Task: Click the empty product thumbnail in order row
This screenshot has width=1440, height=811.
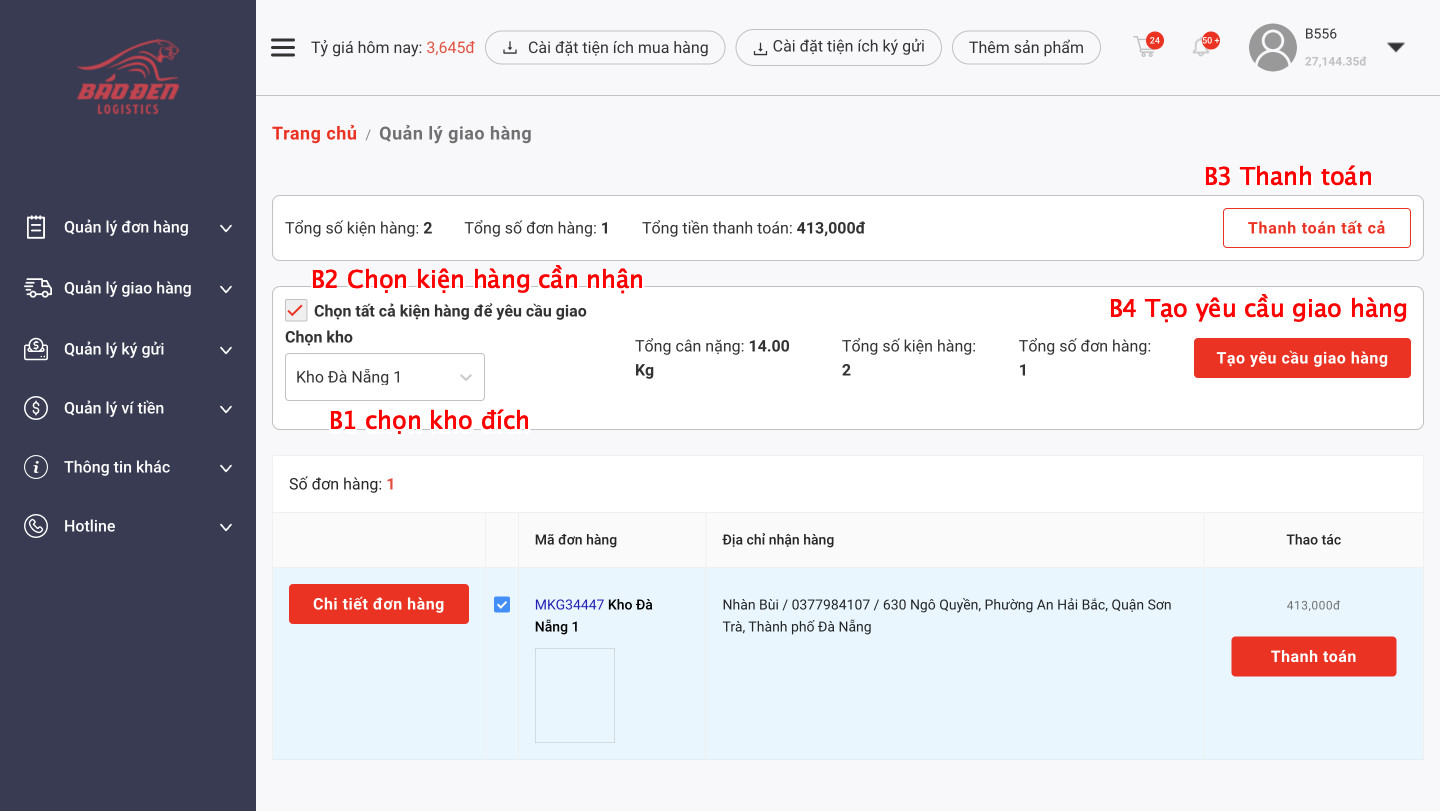Action: coord(575,695)
